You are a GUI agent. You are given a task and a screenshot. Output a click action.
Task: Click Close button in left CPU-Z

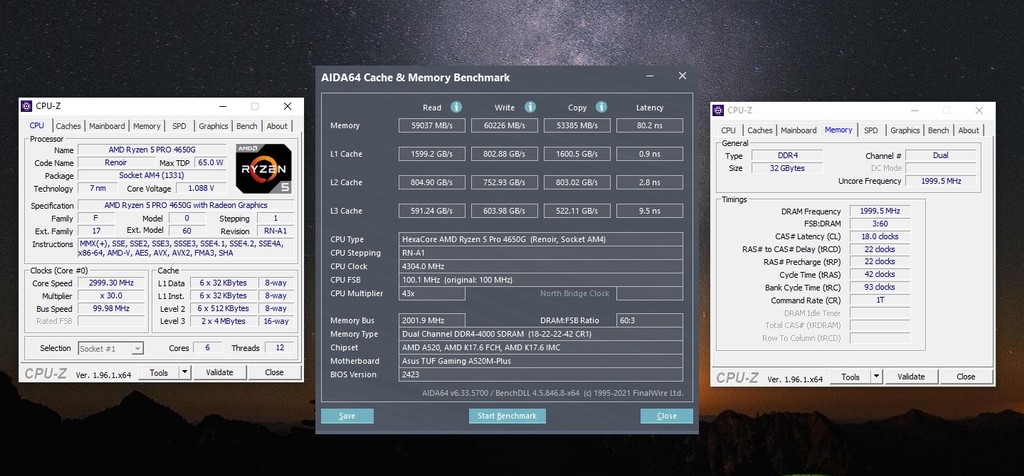point(274,372)
